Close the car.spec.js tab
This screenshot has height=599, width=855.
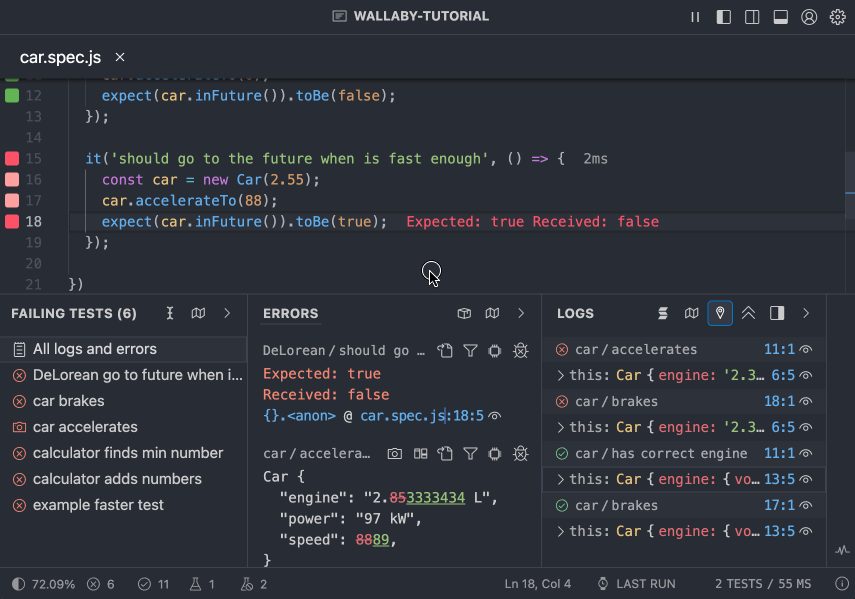120,57
